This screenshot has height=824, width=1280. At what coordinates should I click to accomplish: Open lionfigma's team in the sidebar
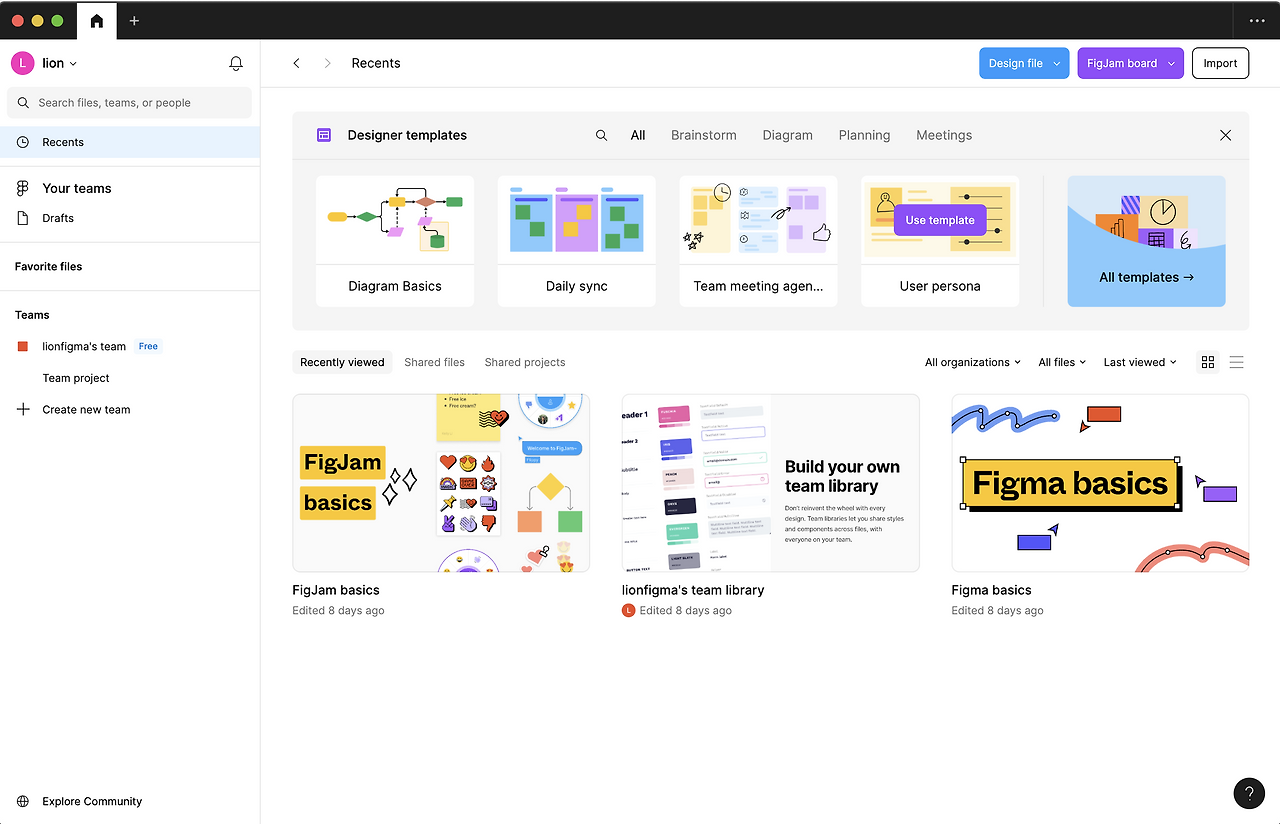[84, 346]
